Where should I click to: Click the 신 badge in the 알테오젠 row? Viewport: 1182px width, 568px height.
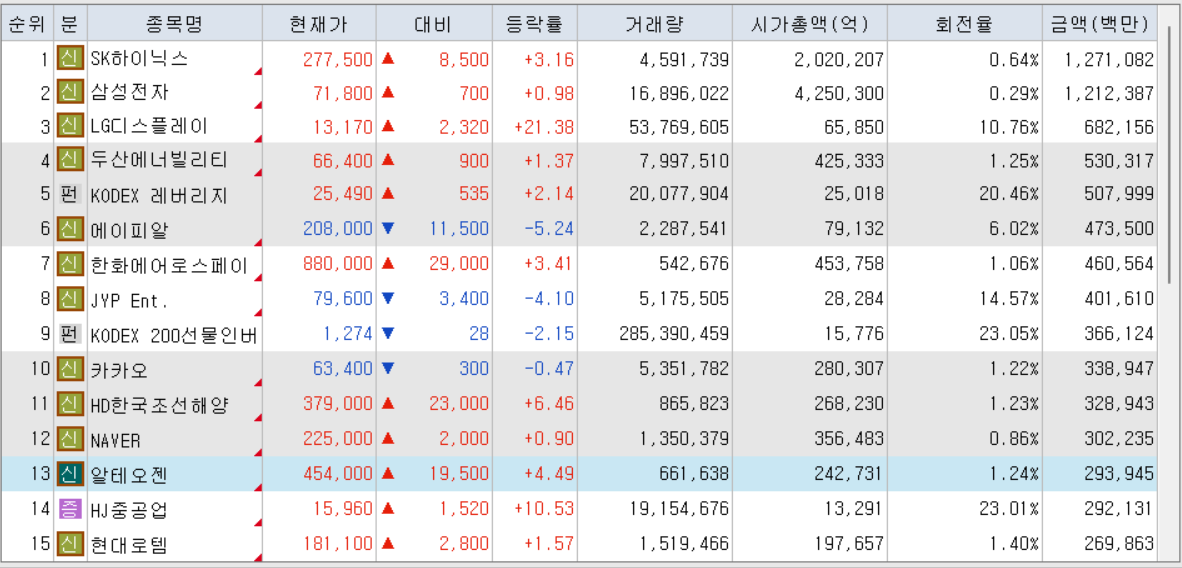69,474
